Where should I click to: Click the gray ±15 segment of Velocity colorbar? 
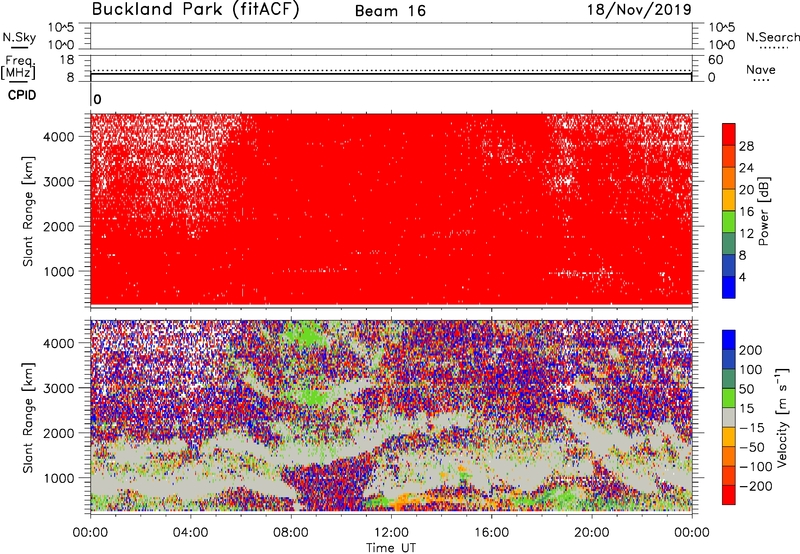click(729, 417)
